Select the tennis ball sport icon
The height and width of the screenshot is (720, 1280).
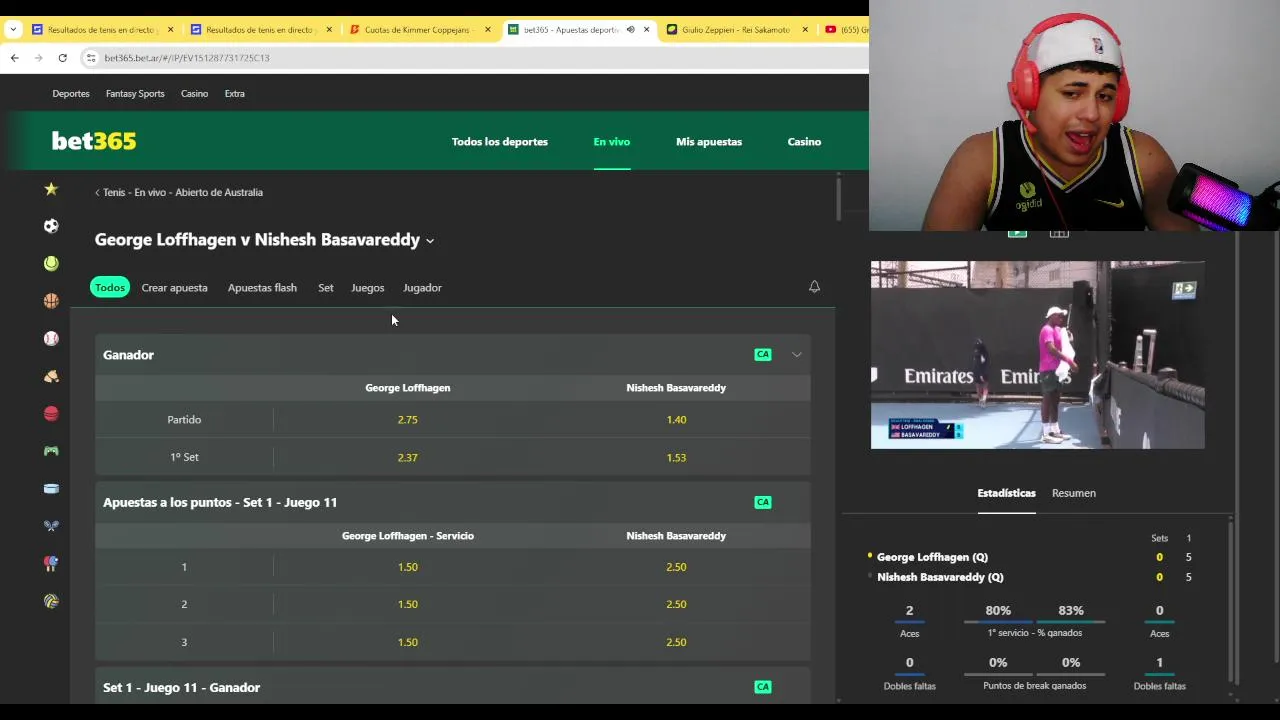coord(51,263)
